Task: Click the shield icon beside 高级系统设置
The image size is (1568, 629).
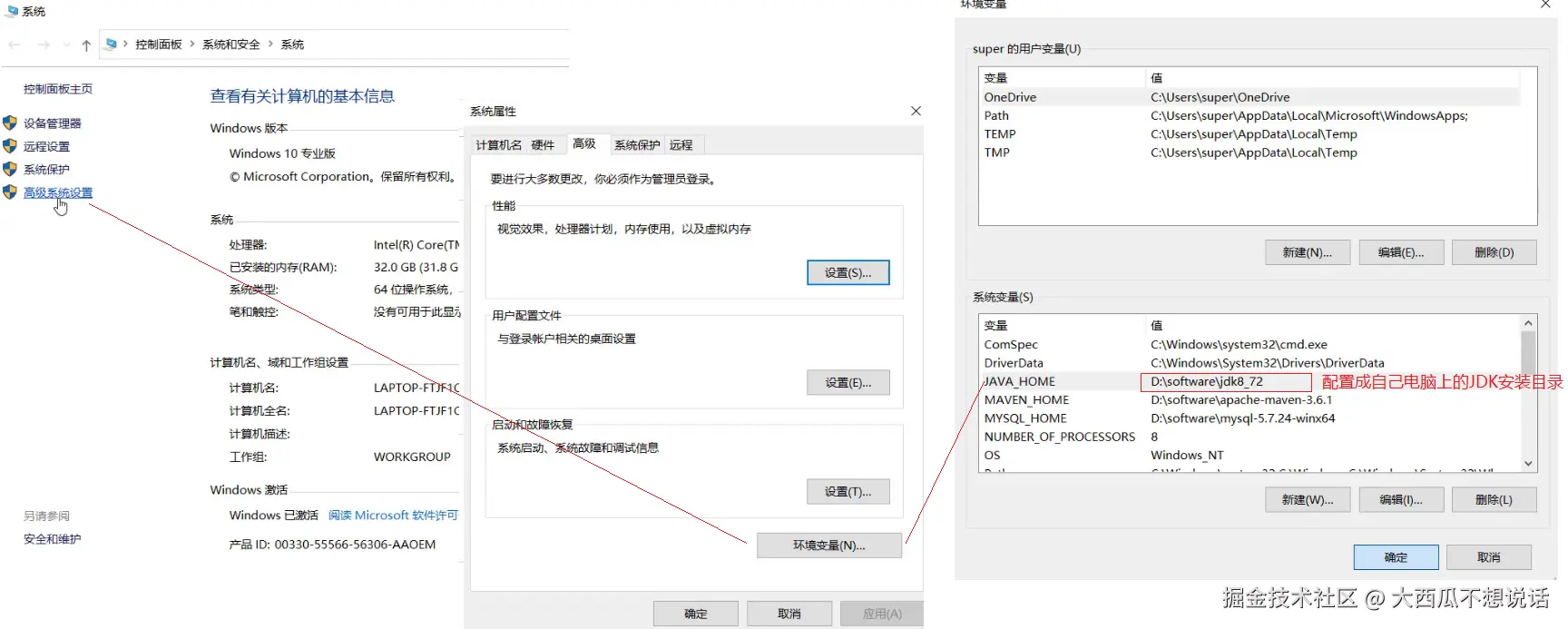Action: pos(10,192)
